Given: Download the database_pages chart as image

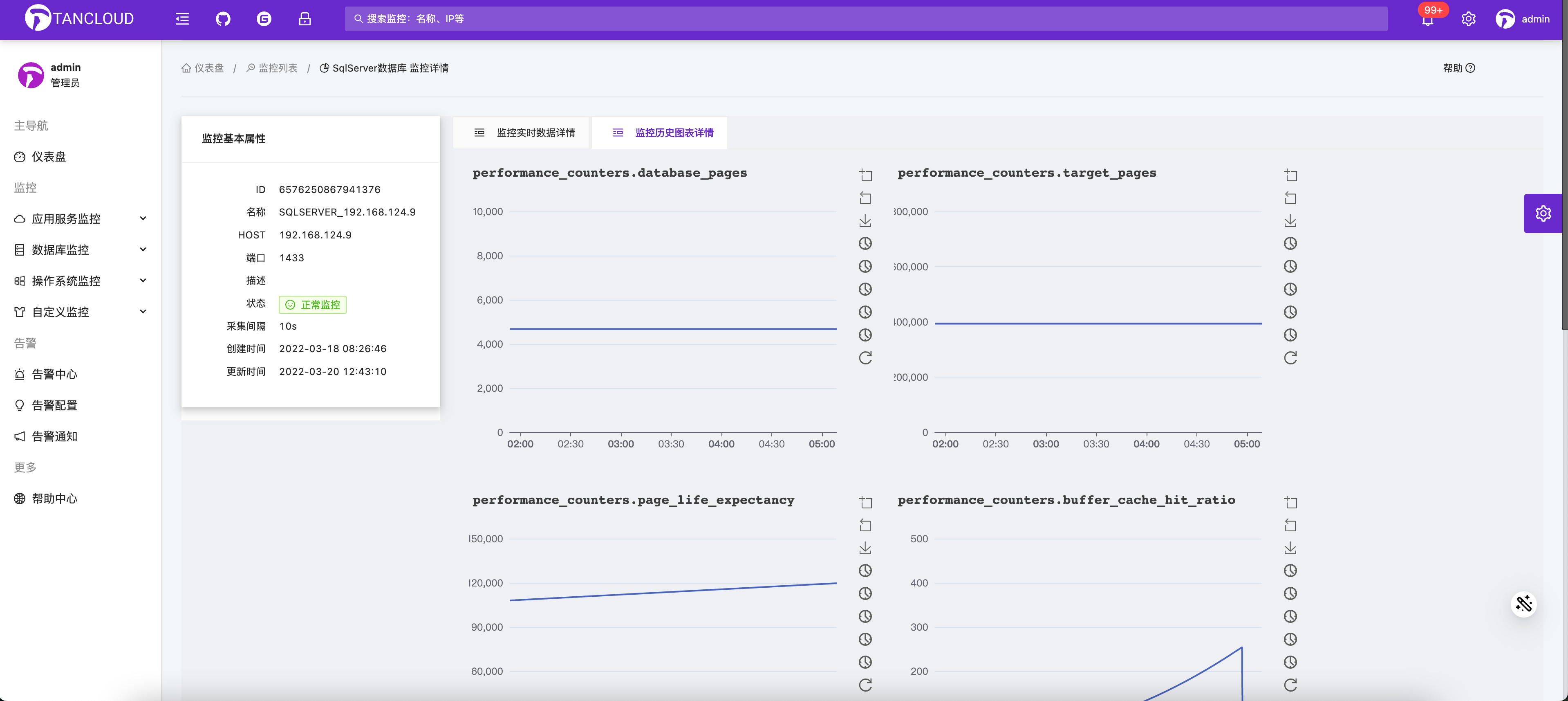Looking at the screenshot, I should tap(865, 220).
